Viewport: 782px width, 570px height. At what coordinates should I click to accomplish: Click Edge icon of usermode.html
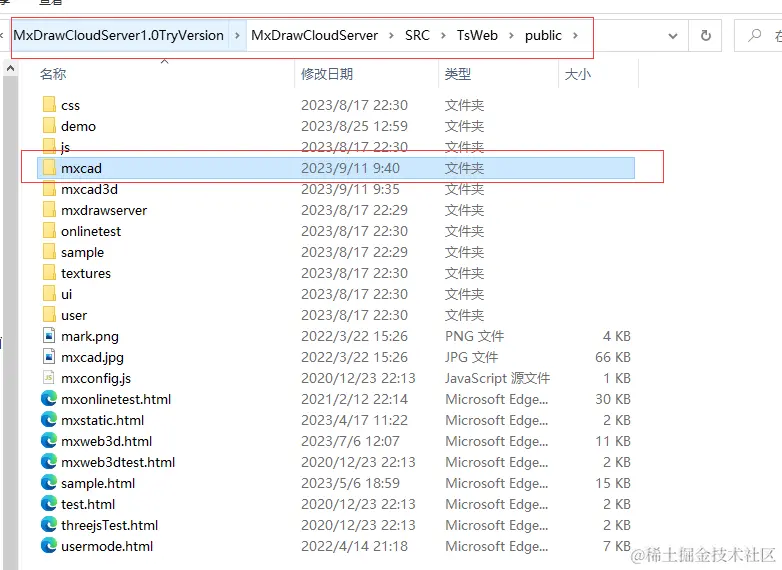click(x=49, y=546)
